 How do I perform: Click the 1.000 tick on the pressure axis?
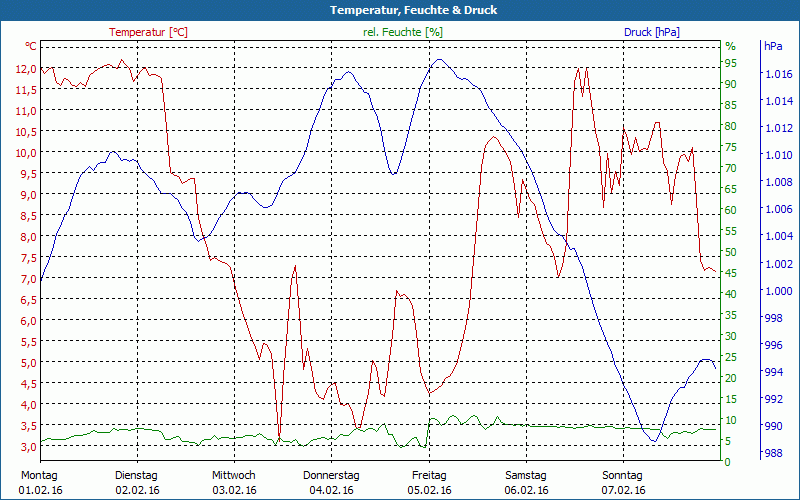pos(777,291)
